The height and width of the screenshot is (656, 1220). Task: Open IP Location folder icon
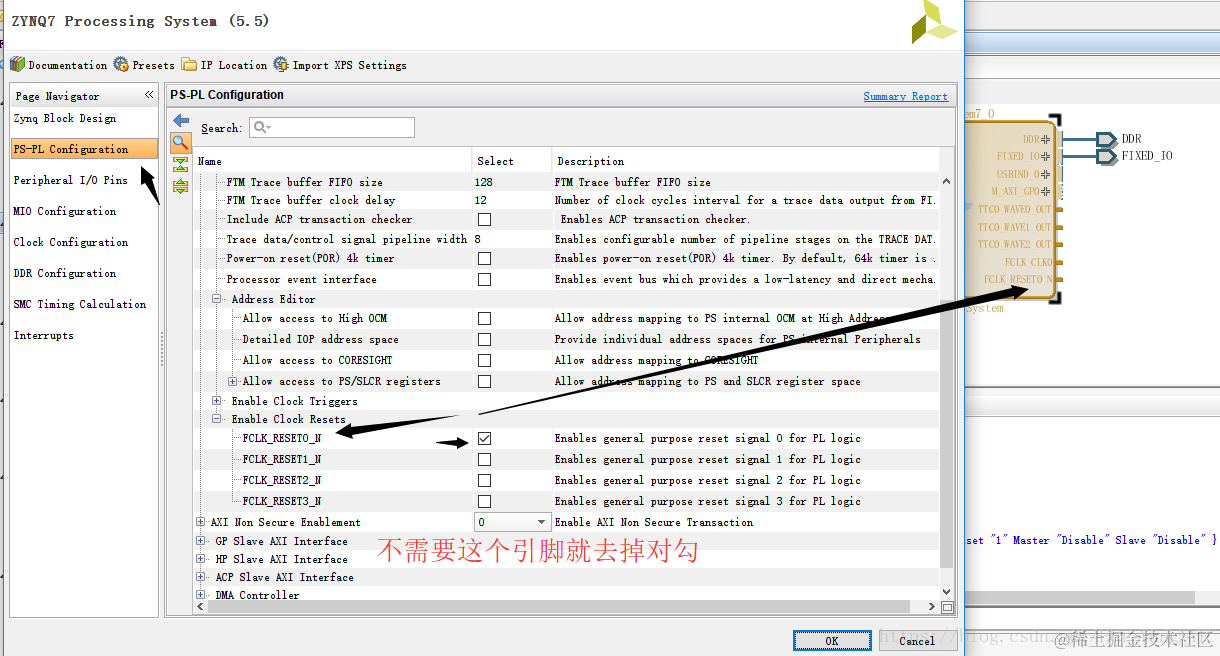(x=189, y=64)
